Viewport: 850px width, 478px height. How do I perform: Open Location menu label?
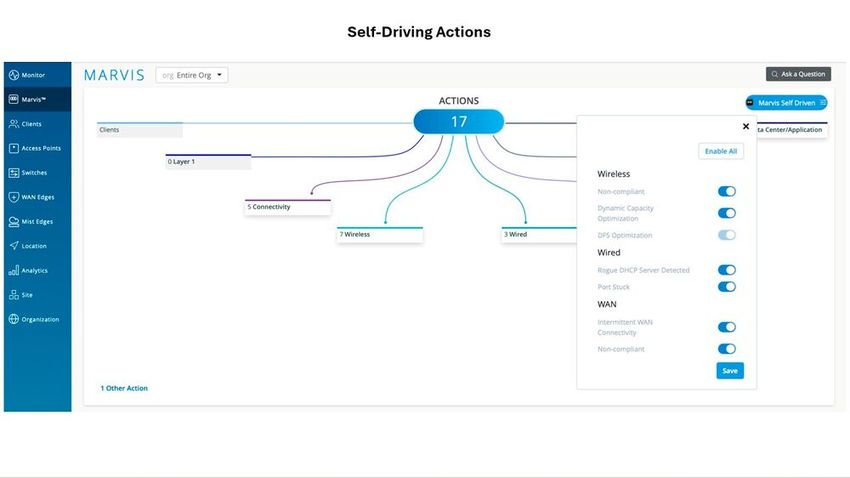tap(34, 246)
